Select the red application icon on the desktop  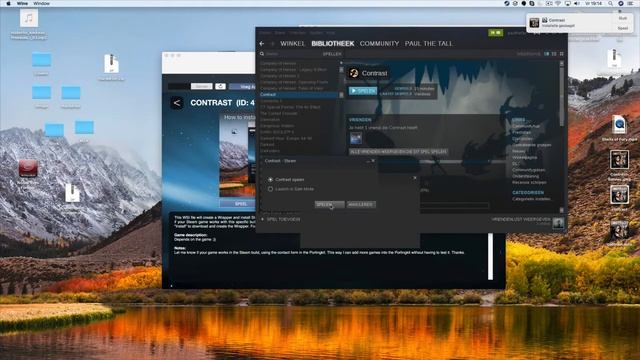point(28,168)
